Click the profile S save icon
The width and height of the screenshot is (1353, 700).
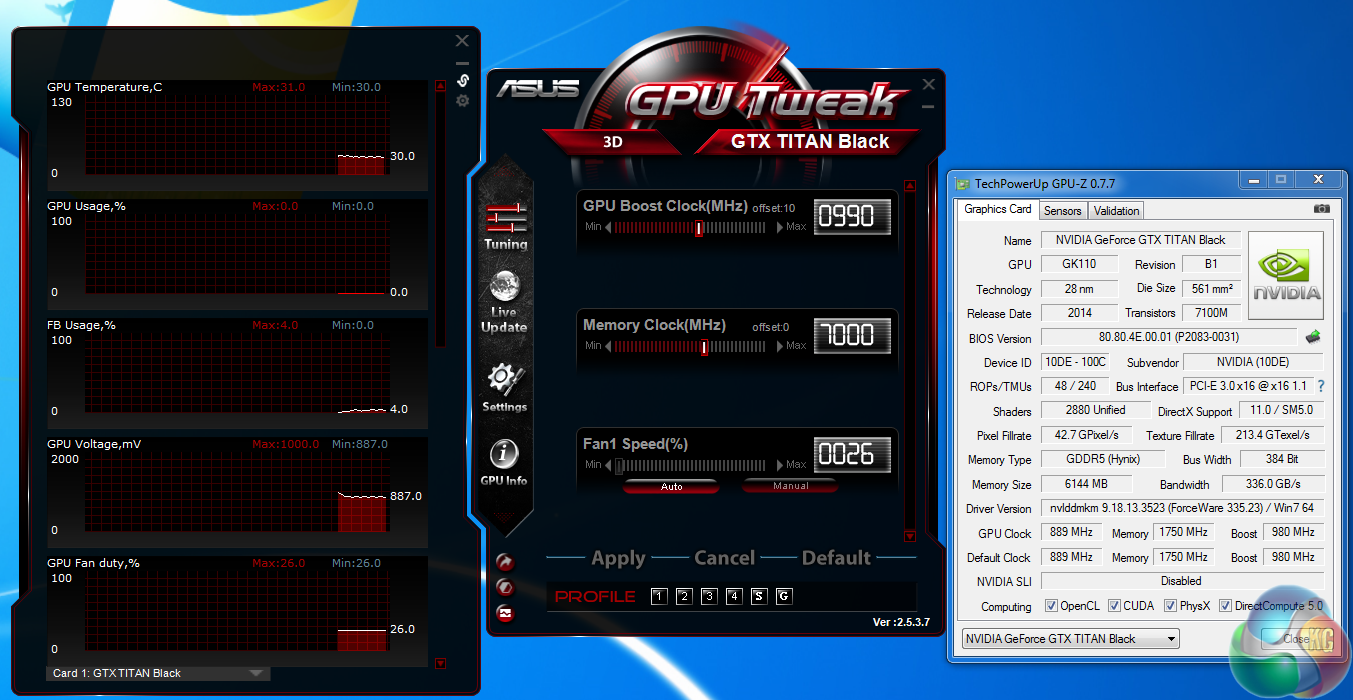[x=759, y=597]
